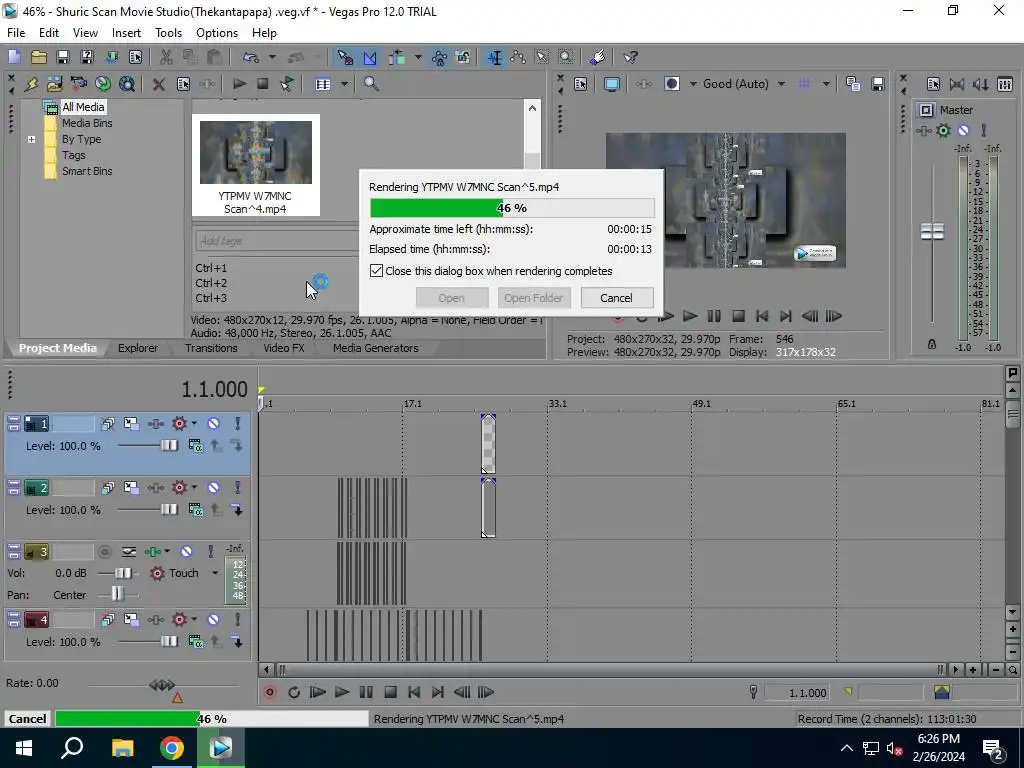Open the Options menu
Screen dimensions: 1024x768
click(x=217, y=33)
